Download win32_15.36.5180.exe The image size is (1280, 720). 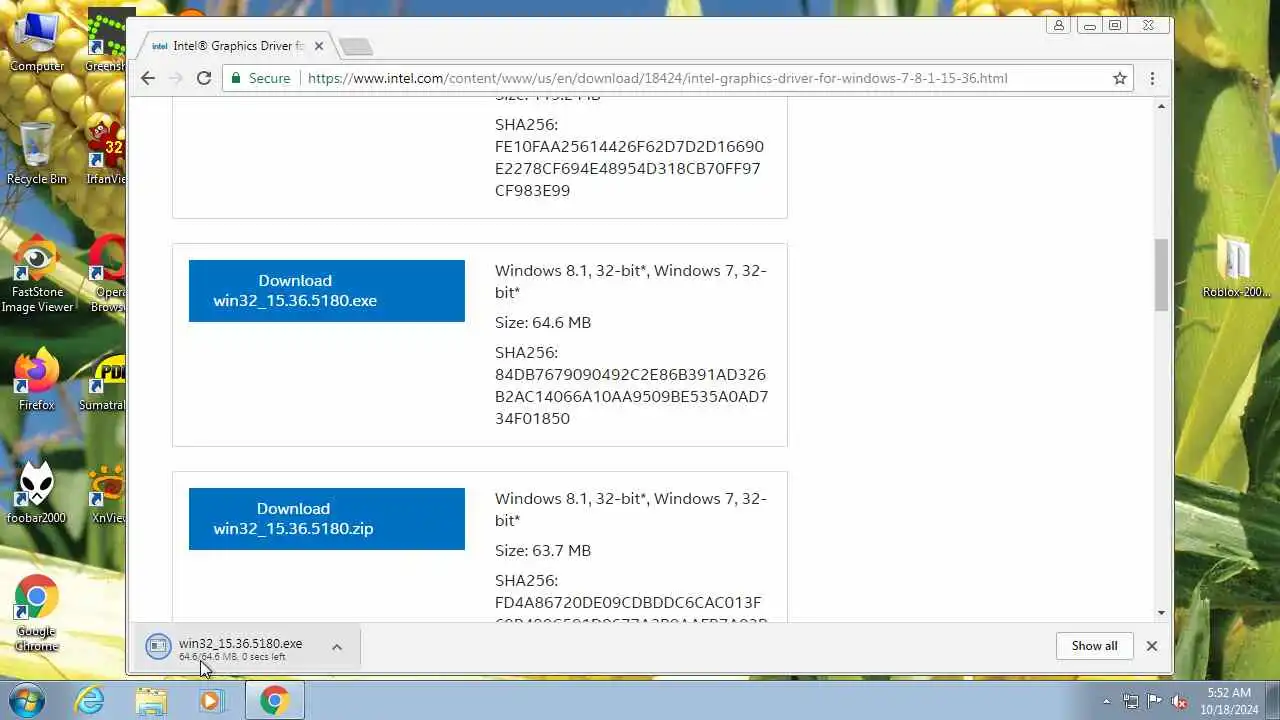pyautogui.click(x=327, y=291)
